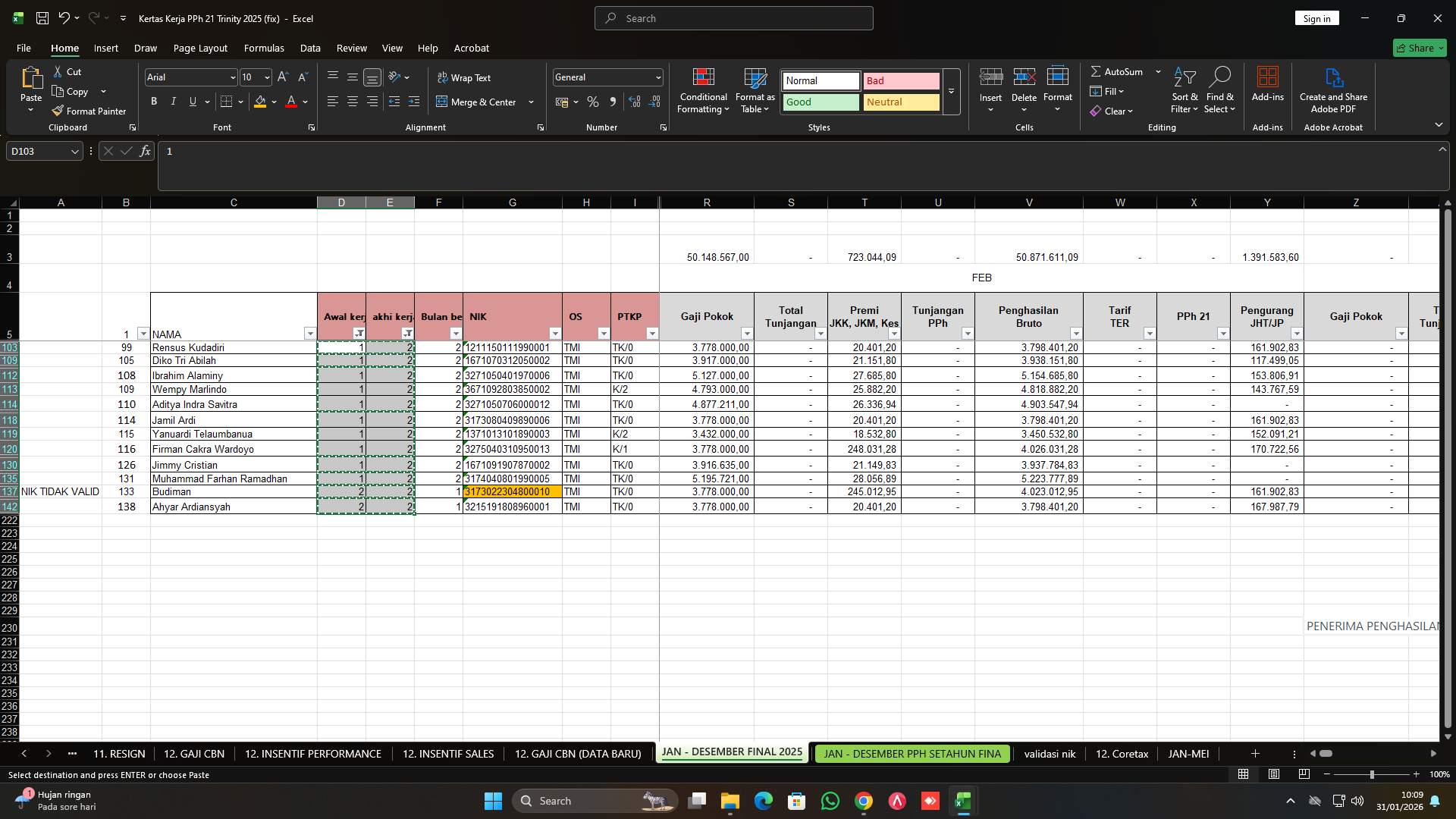Click the Percent Style icon
Screen dimensions: 1456x819
[593, 102]
